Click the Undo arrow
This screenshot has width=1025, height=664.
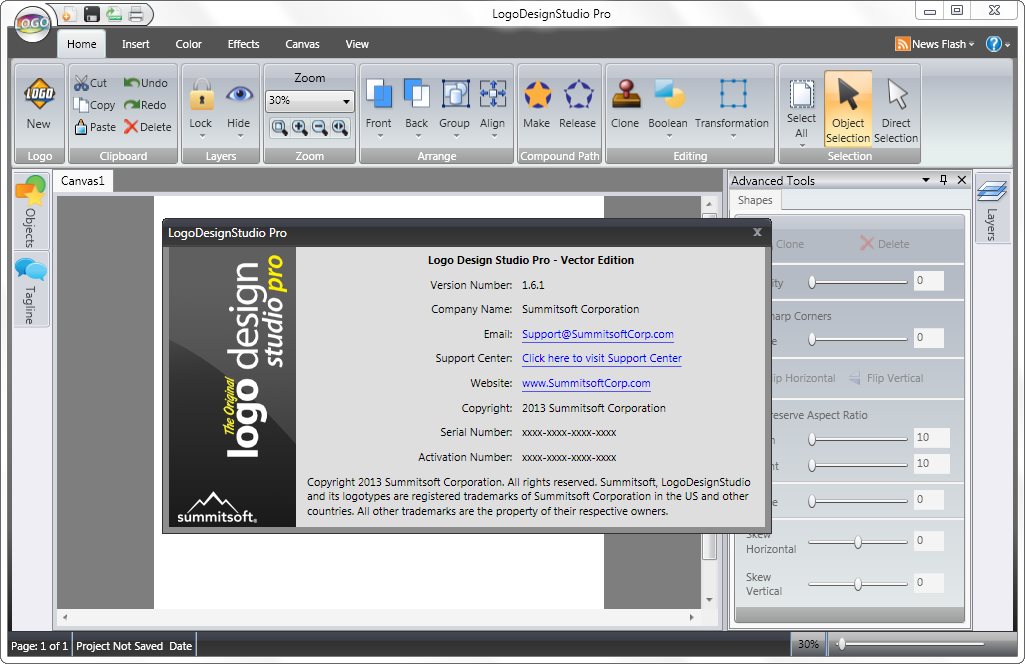pos(131,83)
